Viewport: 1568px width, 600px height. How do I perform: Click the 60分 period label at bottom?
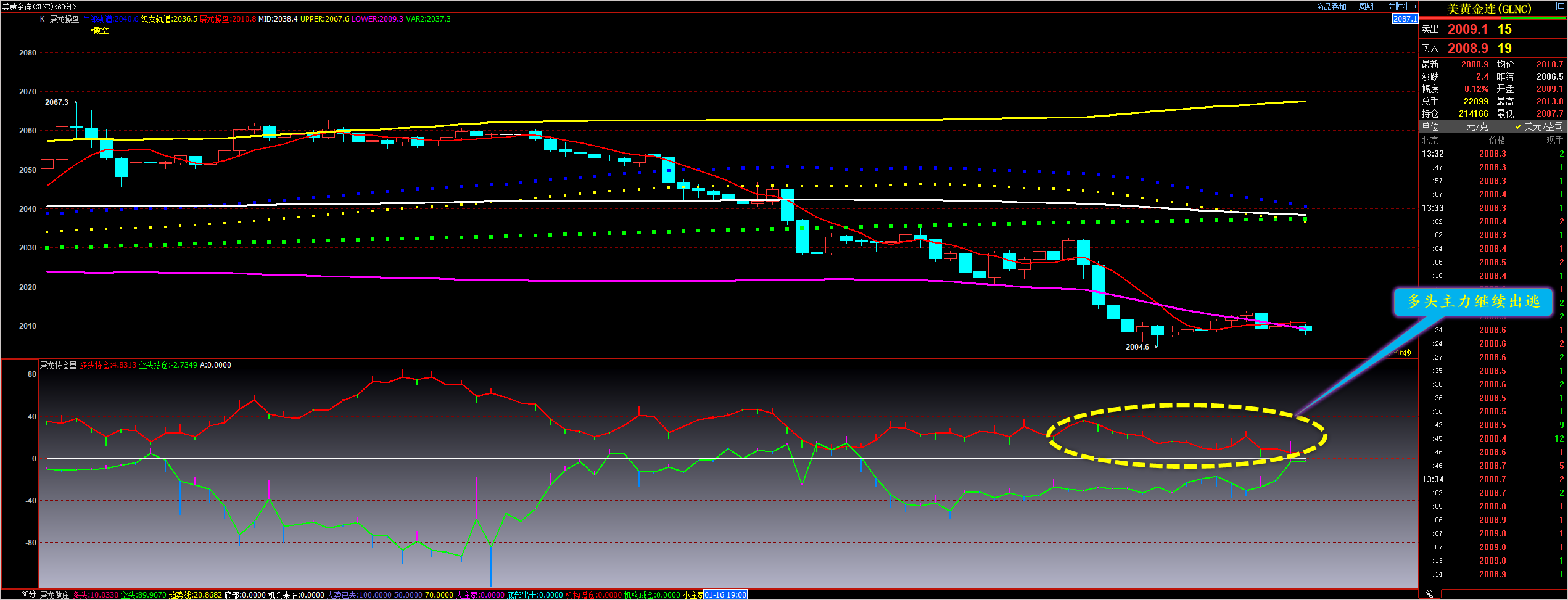click(x=28, y=594)
